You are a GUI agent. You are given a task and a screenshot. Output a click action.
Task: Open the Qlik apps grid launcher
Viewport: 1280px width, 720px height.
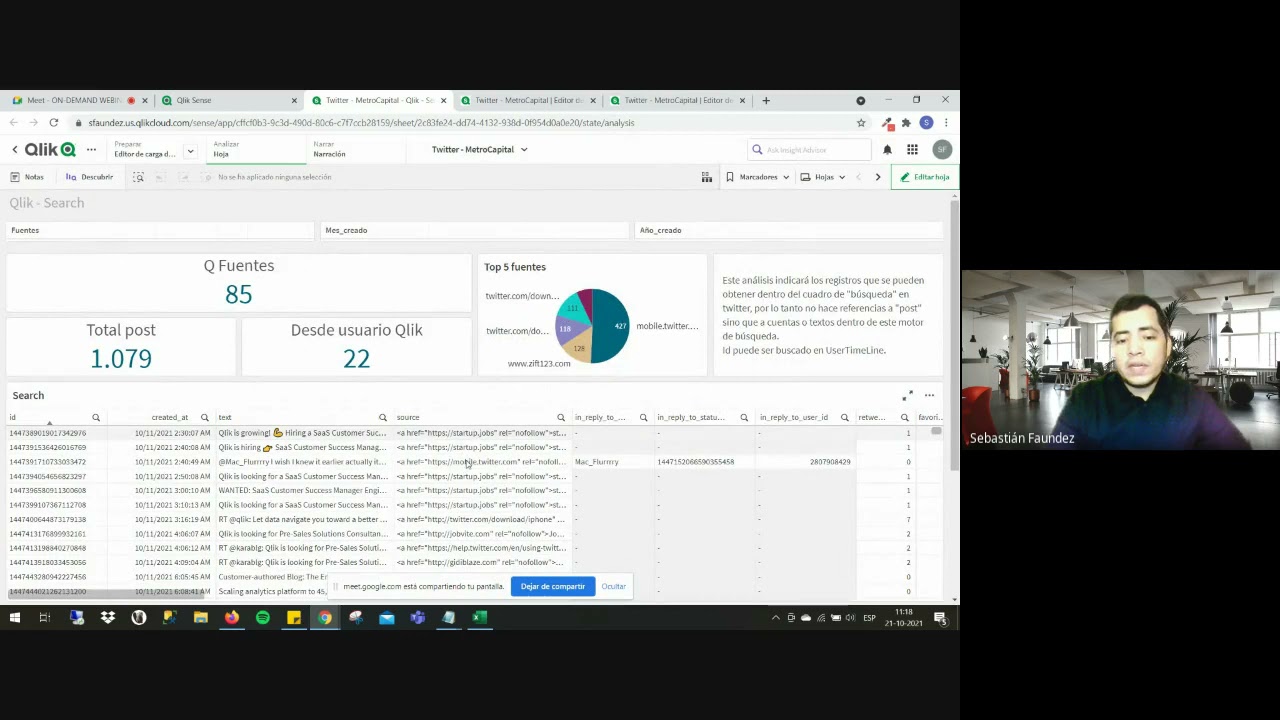[912, 150]
